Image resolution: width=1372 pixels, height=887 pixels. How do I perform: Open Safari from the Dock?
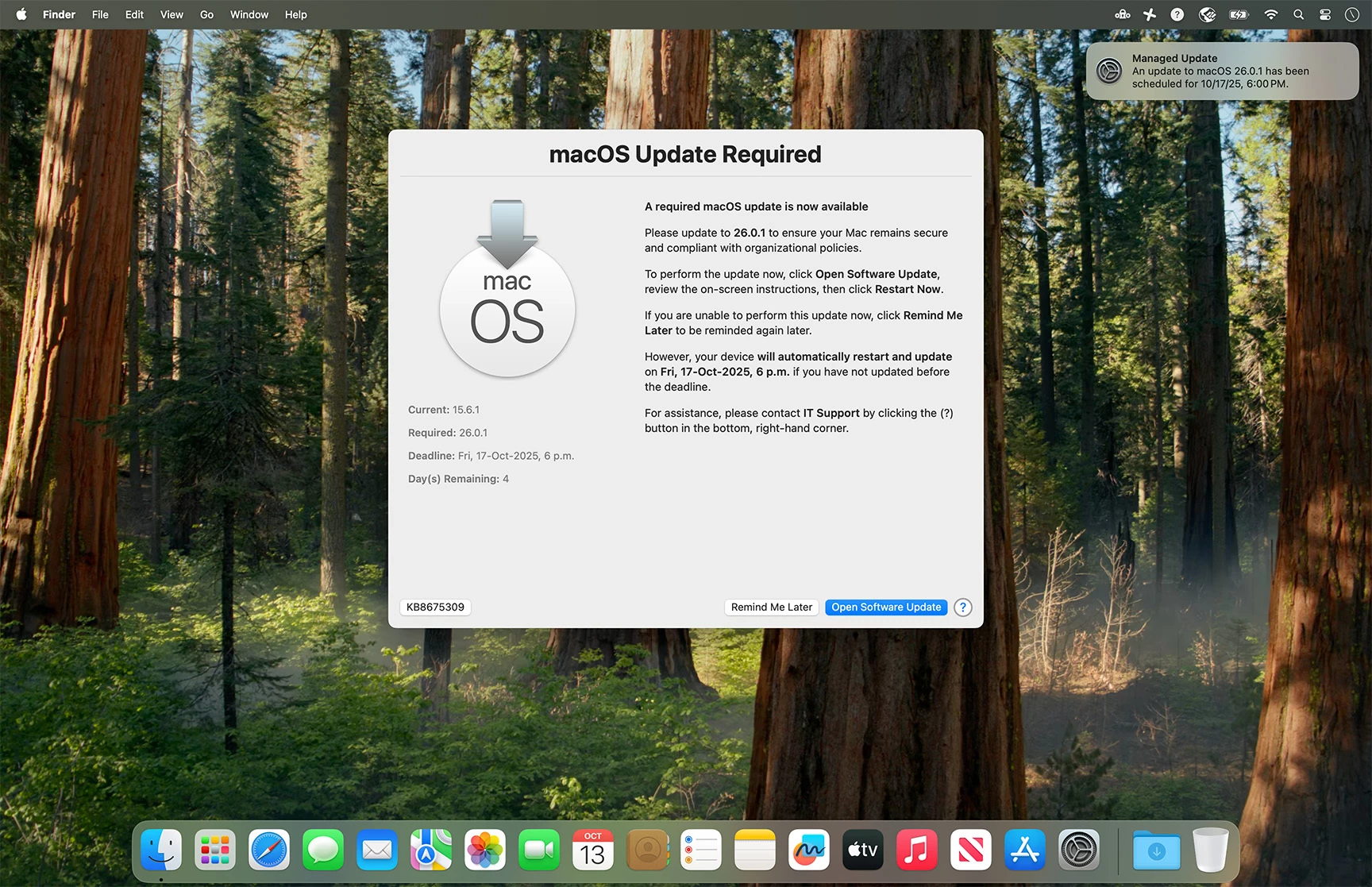pos(269,850)
